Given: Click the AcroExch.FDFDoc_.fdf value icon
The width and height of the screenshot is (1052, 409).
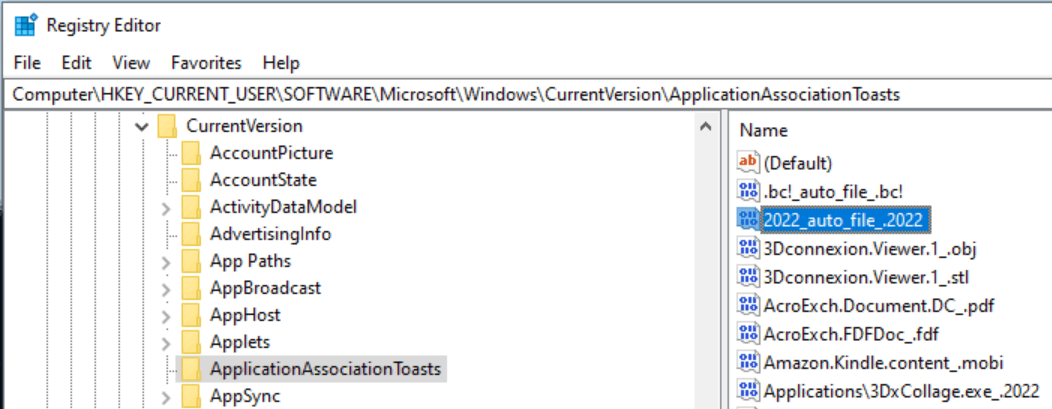Looking at the screenshot, I should (x=748, y=333).
